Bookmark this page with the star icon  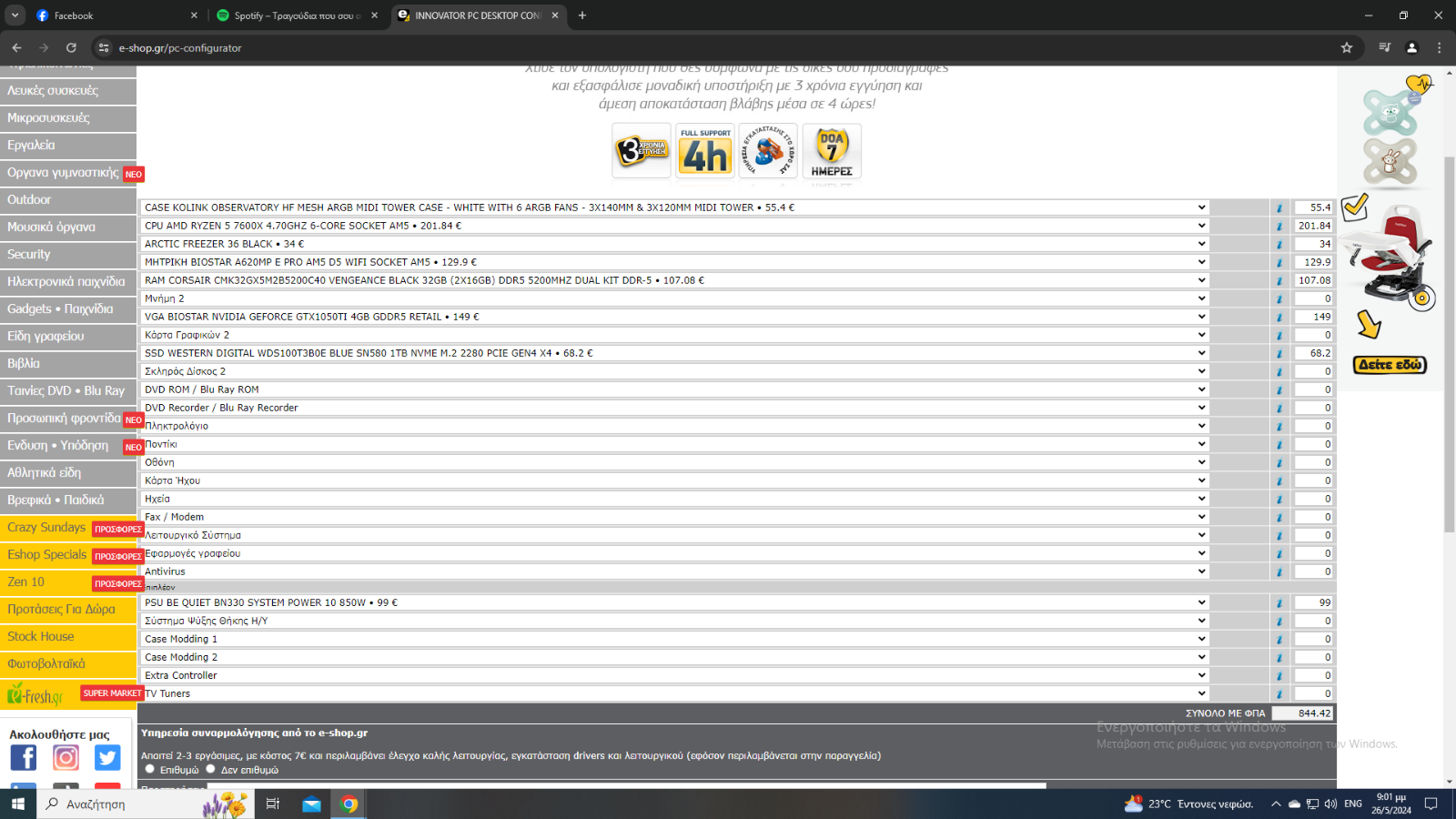tap(1347, 47)
